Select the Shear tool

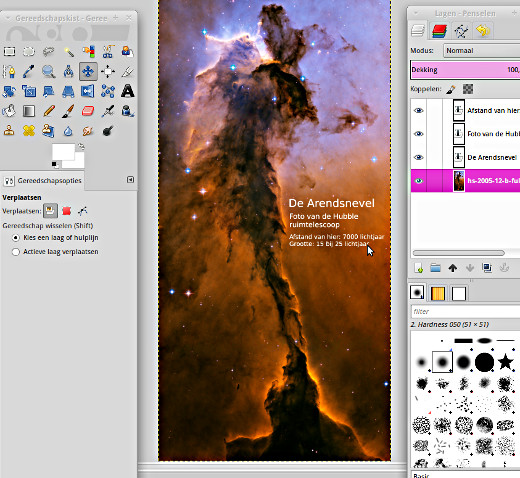point(49,91)
